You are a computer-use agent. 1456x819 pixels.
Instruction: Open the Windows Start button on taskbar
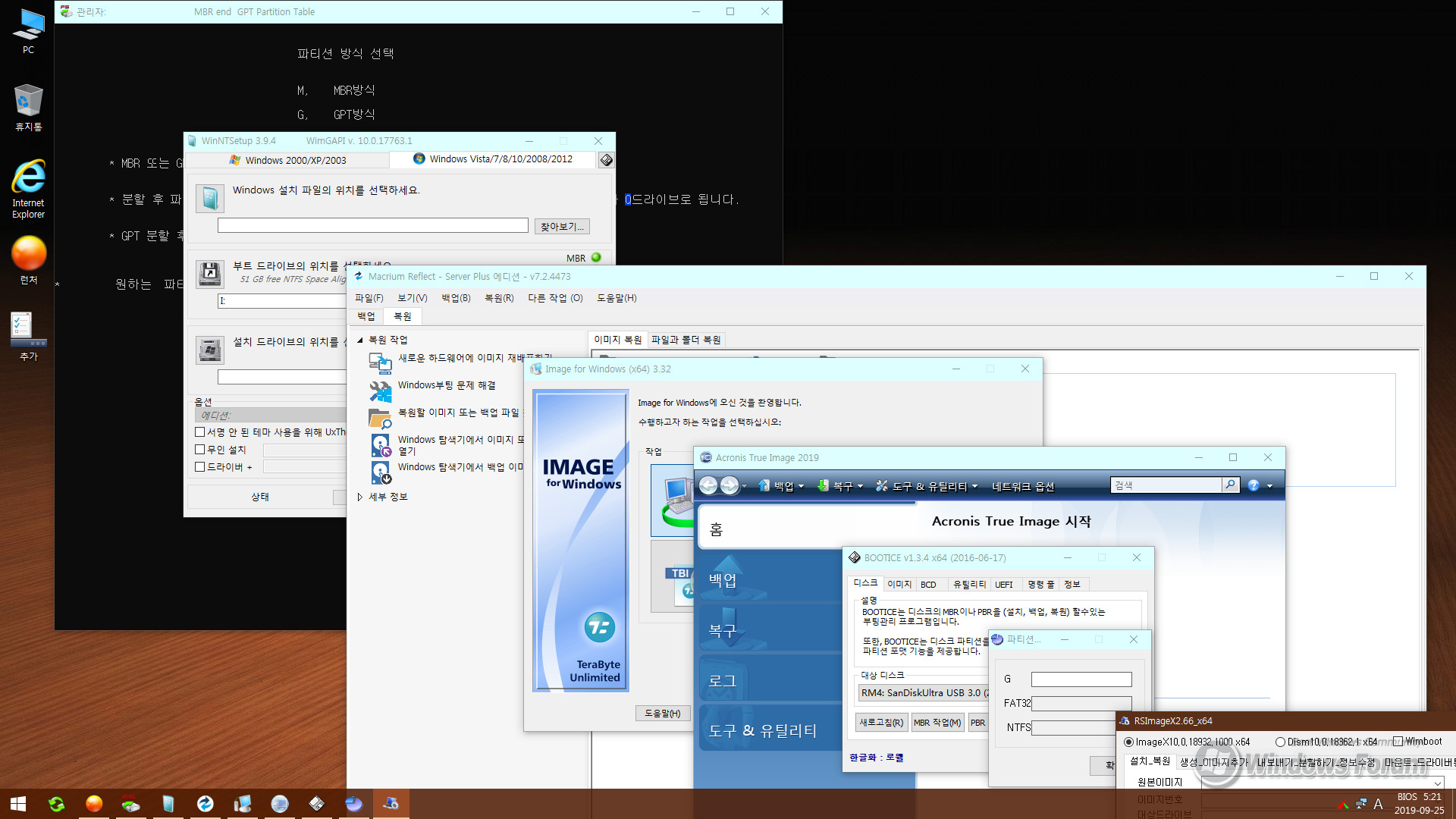pyautogui.click(x=18, y=804)
